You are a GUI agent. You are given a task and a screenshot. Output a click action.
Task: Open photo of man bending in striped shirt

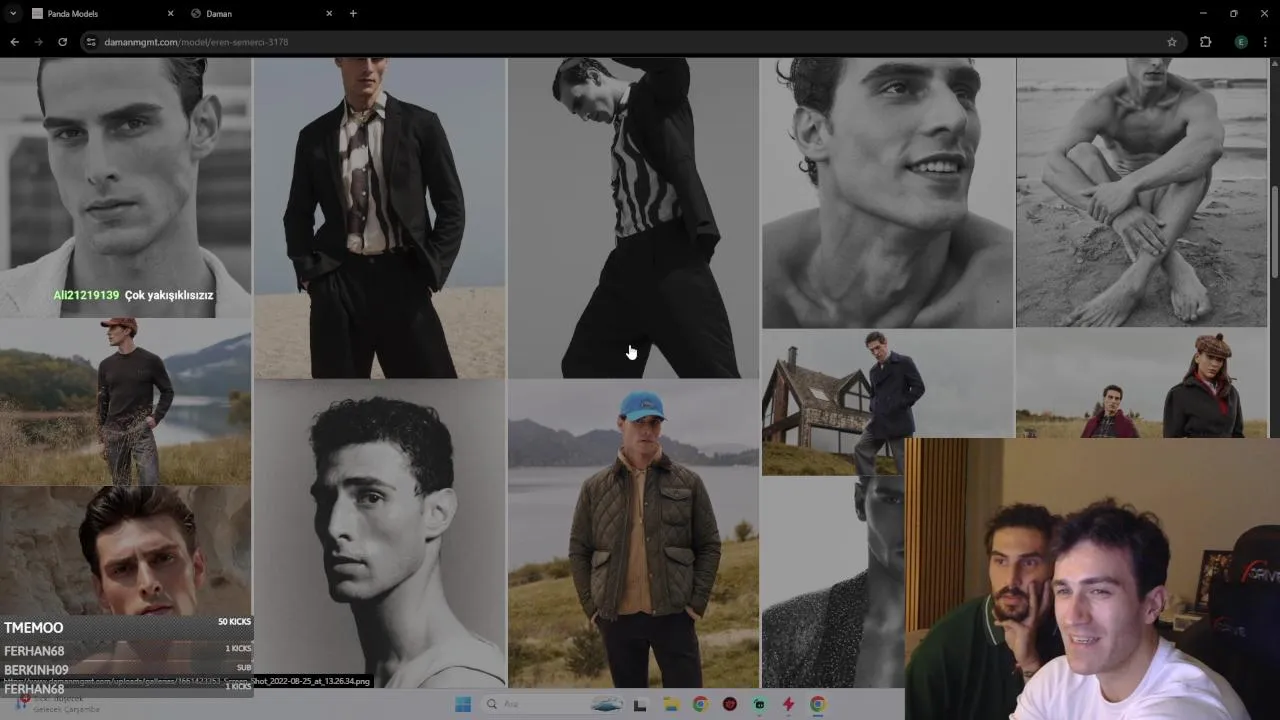(633, 217)
